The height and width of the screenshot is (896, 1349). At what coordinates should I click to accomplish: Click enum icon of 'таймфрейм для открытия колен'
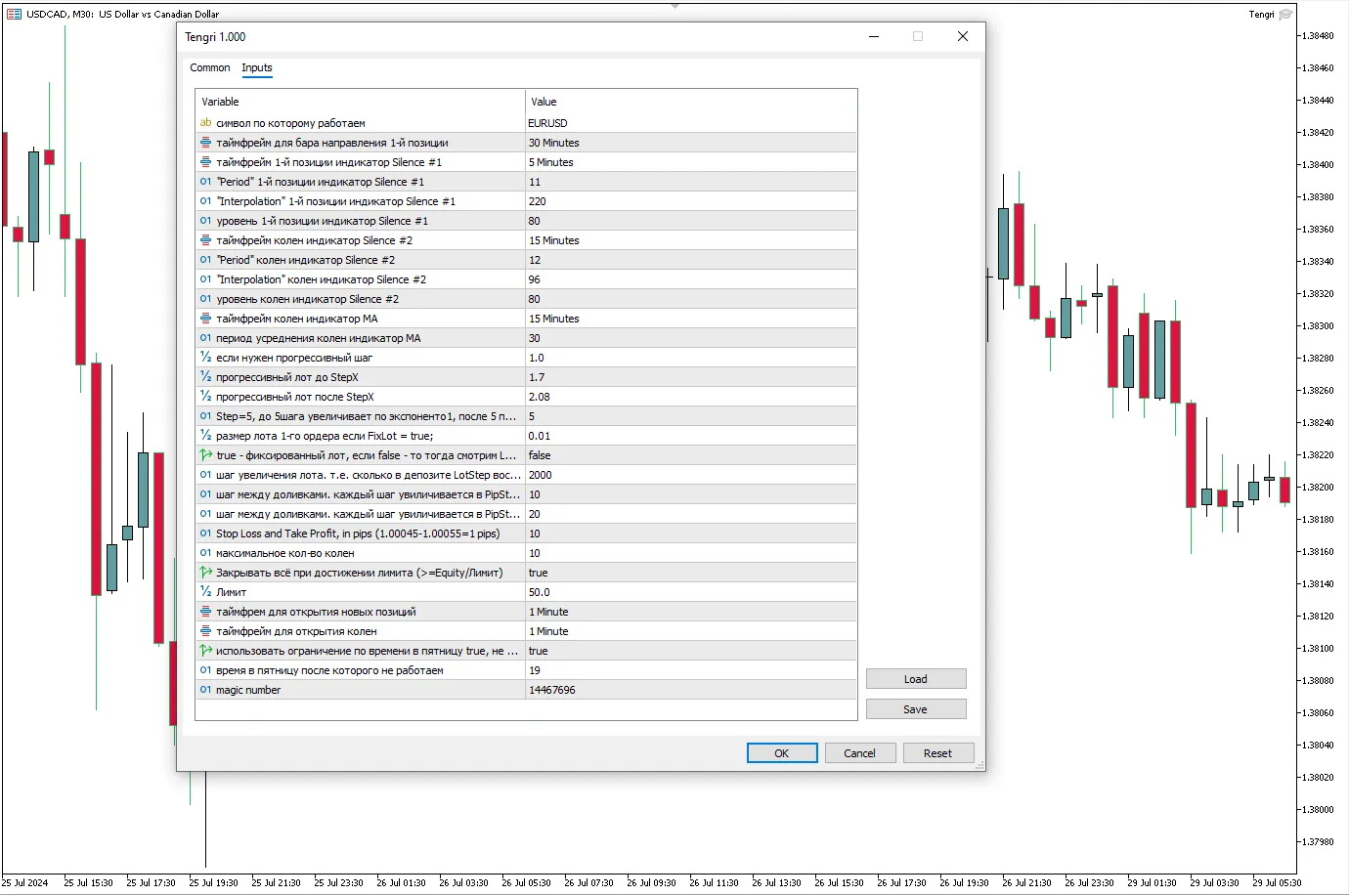point(205,631)
